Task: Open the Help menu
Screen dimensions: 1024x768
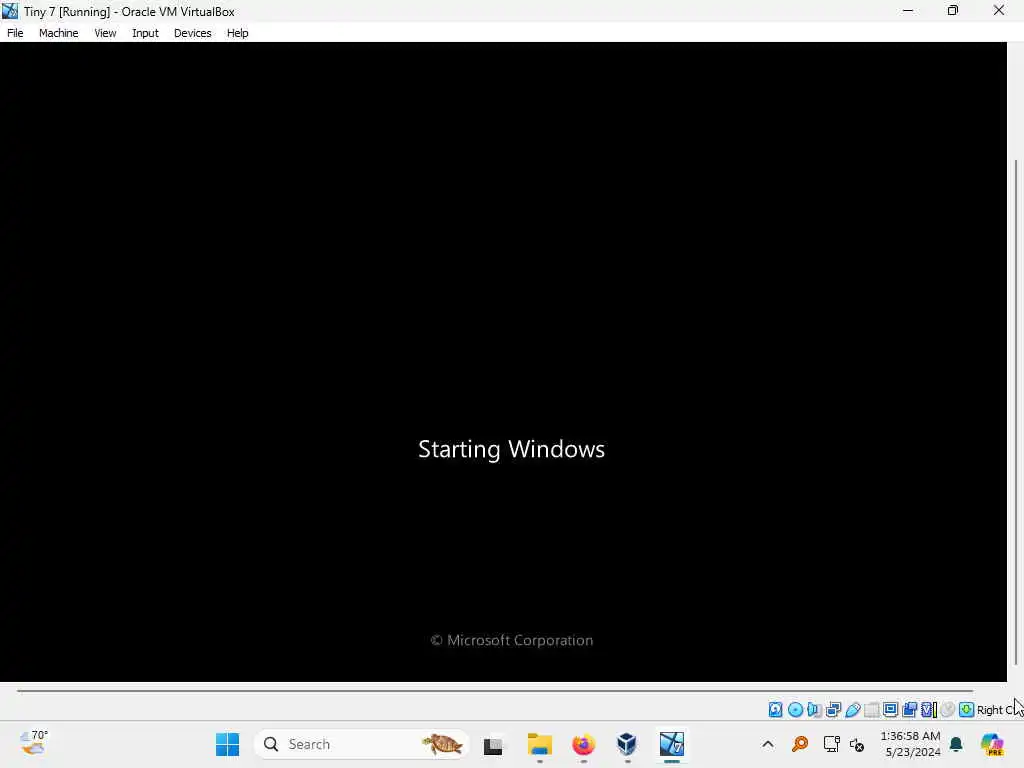Action: 237,33
